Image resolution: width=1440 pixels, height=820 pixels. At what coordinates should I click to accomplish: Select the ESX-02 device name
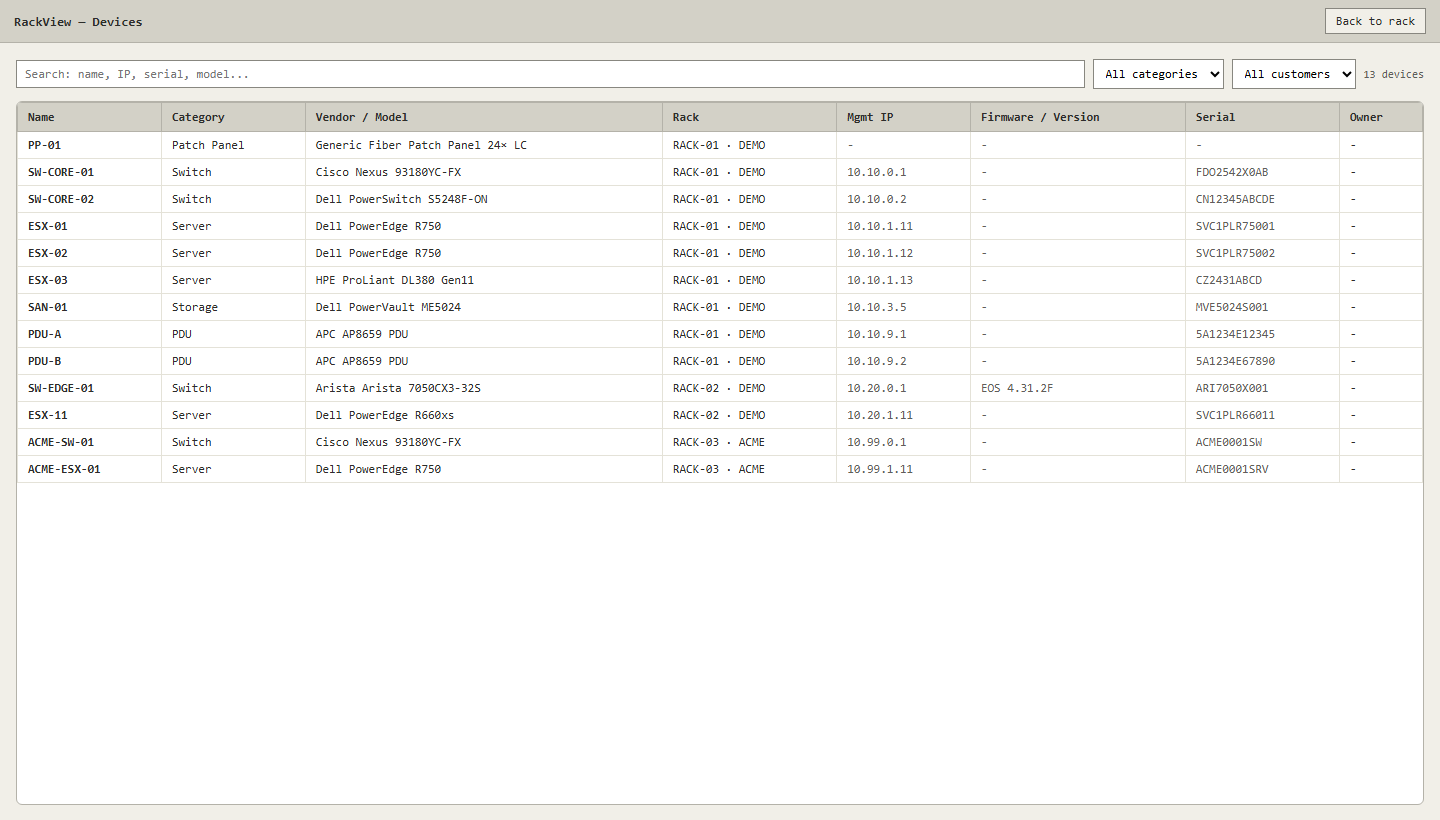click(x=48, y=253)
